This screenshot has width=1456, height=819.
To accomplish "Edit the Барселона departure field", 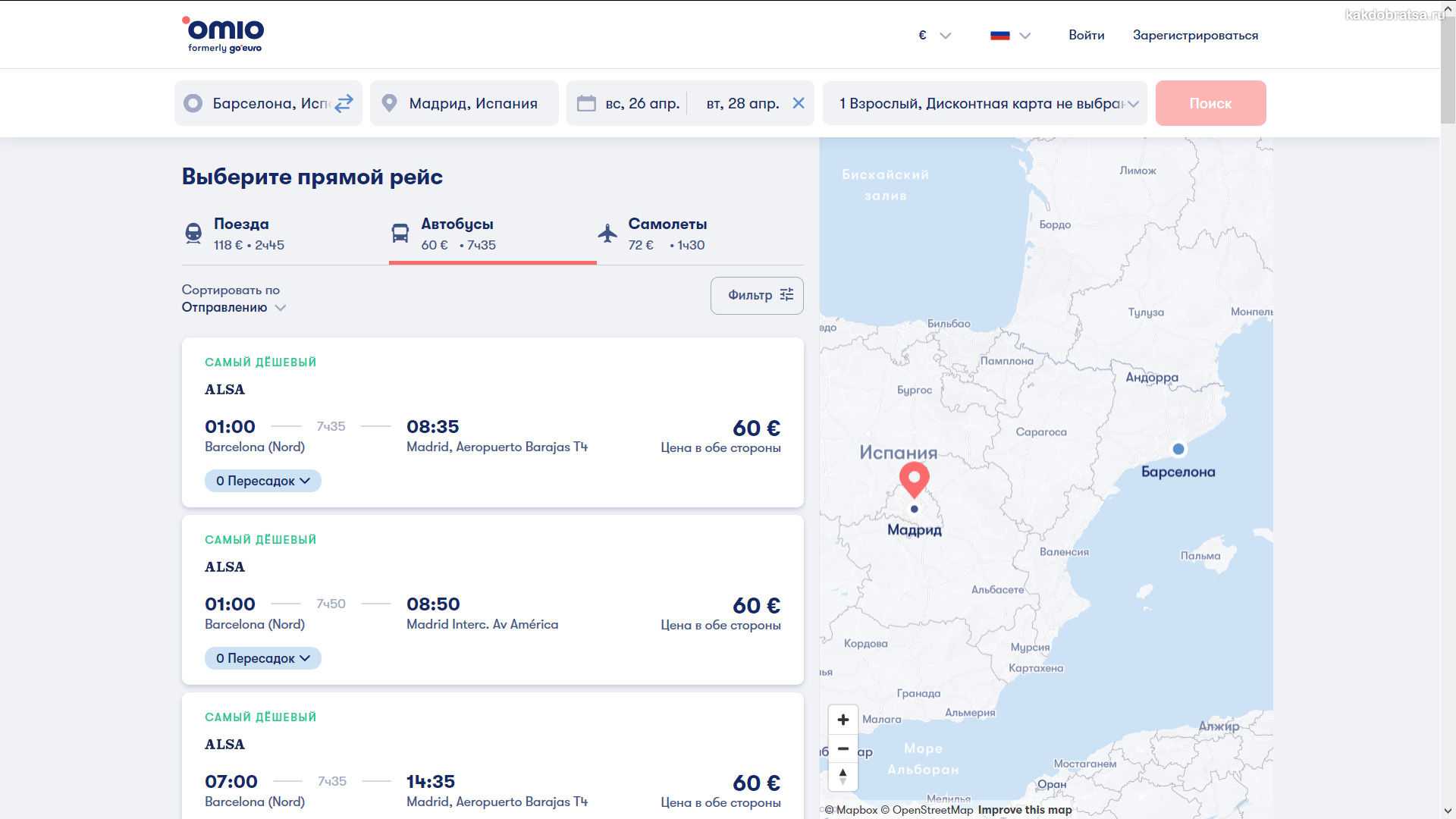I will point(268,103).
